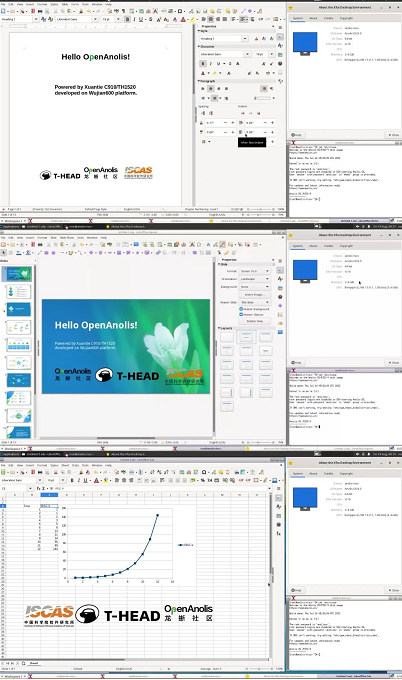Toggle Underline in the Calc formatting toolbar
The width and height of the screenshot is (402, 680).
click(85, 480)
